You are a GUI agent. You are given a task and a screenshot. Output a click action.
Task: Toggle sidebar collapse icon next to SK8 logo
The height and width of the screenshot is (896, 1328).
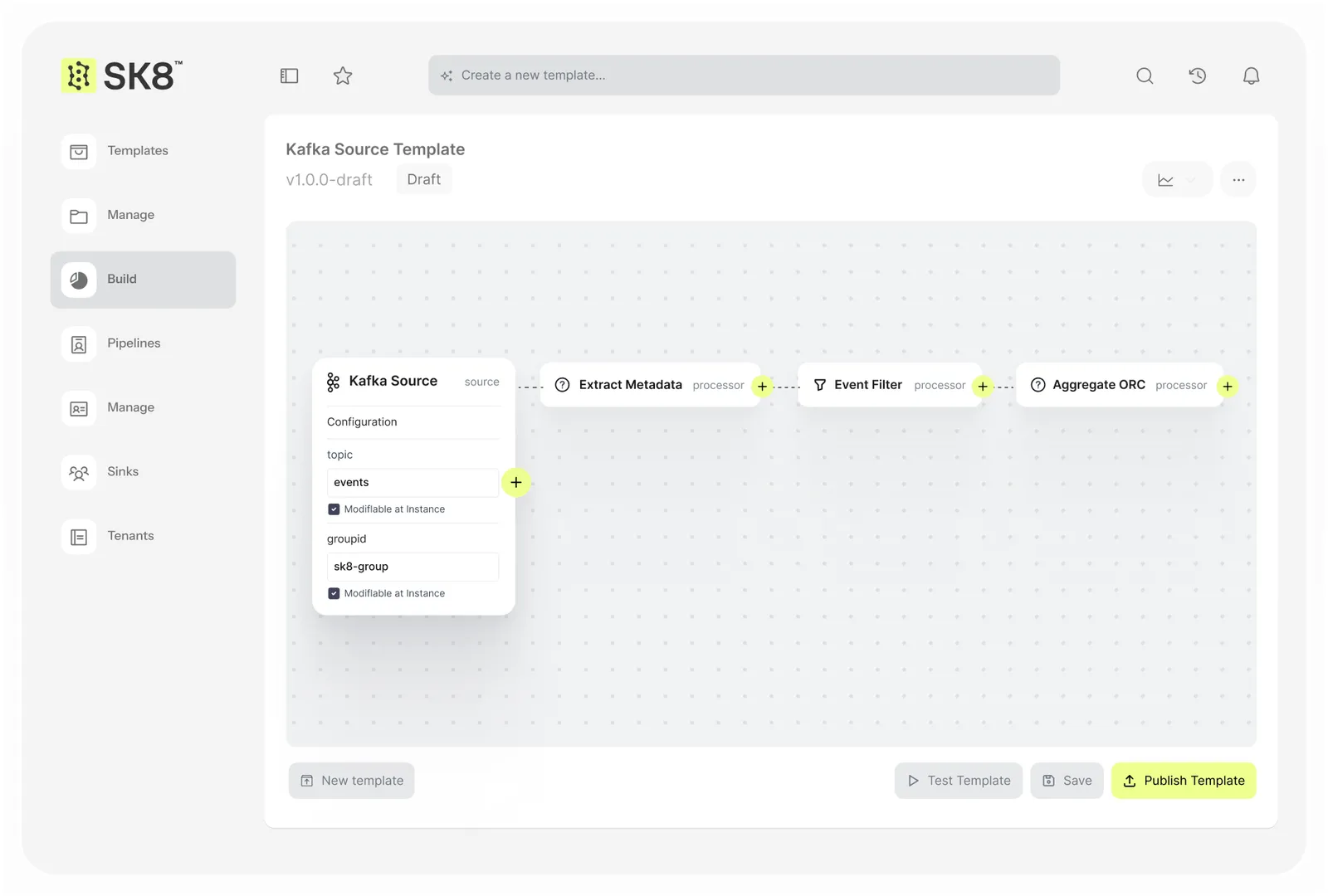pyautogui.click(x=289, y=75)
